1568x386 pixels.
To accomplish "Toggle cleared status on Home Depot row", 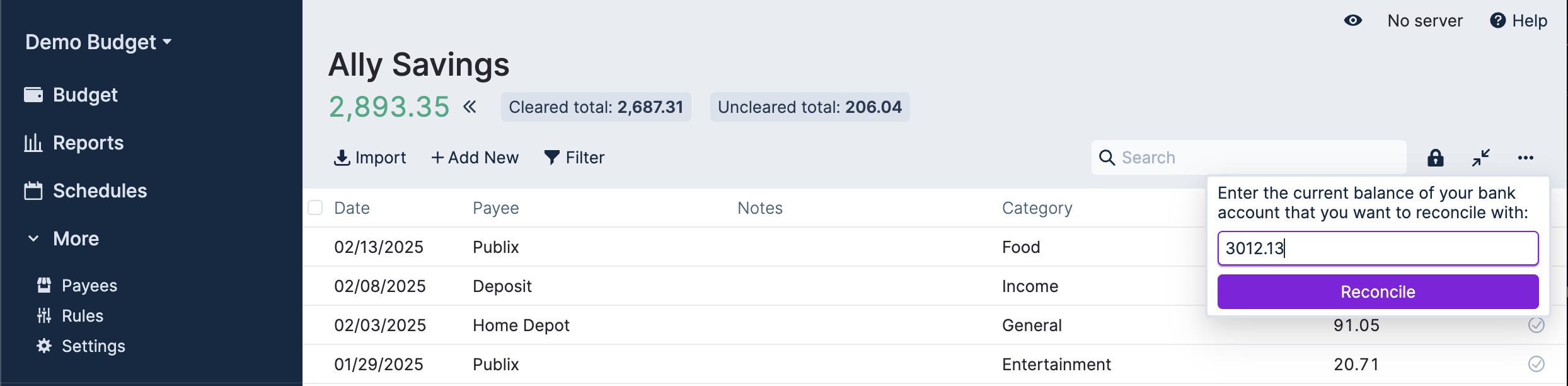I will [x=1536, y=325].
